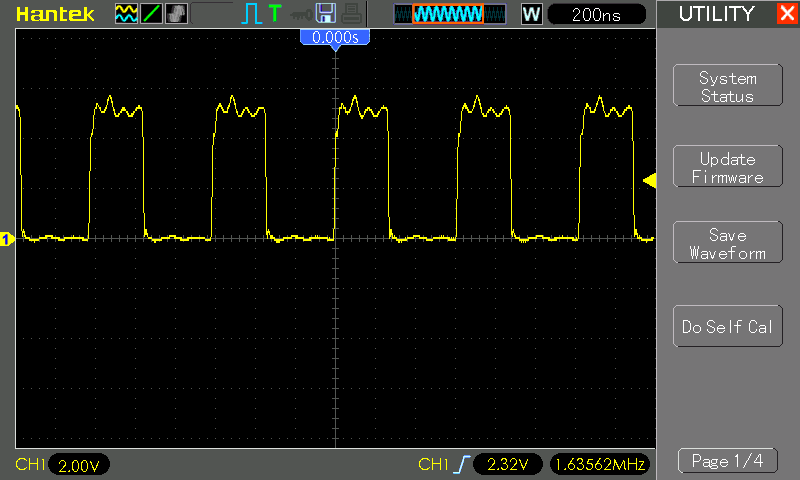Go to next menu page via Page 1/4
The image size is (800, 480).
(727, 461)
